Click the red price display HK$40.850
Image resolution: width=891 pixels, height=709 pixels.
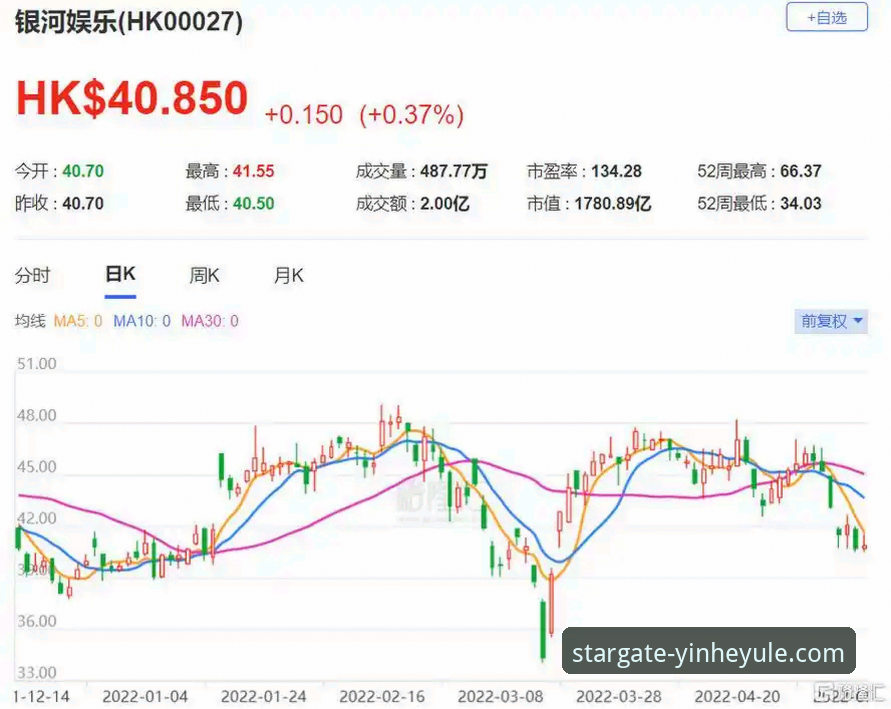coord(128,97)
